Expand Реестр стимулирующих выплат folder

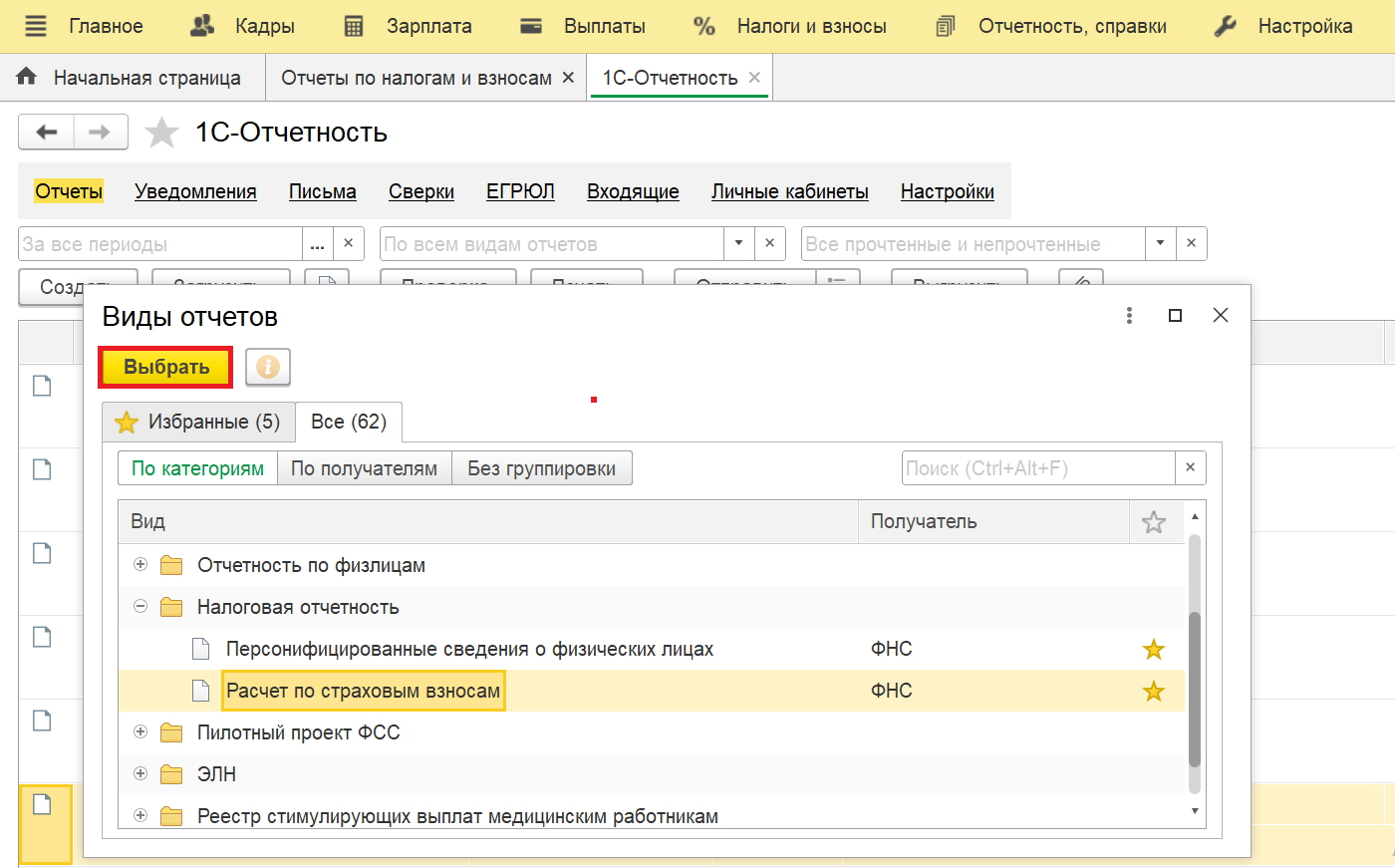tap(140, 816)
